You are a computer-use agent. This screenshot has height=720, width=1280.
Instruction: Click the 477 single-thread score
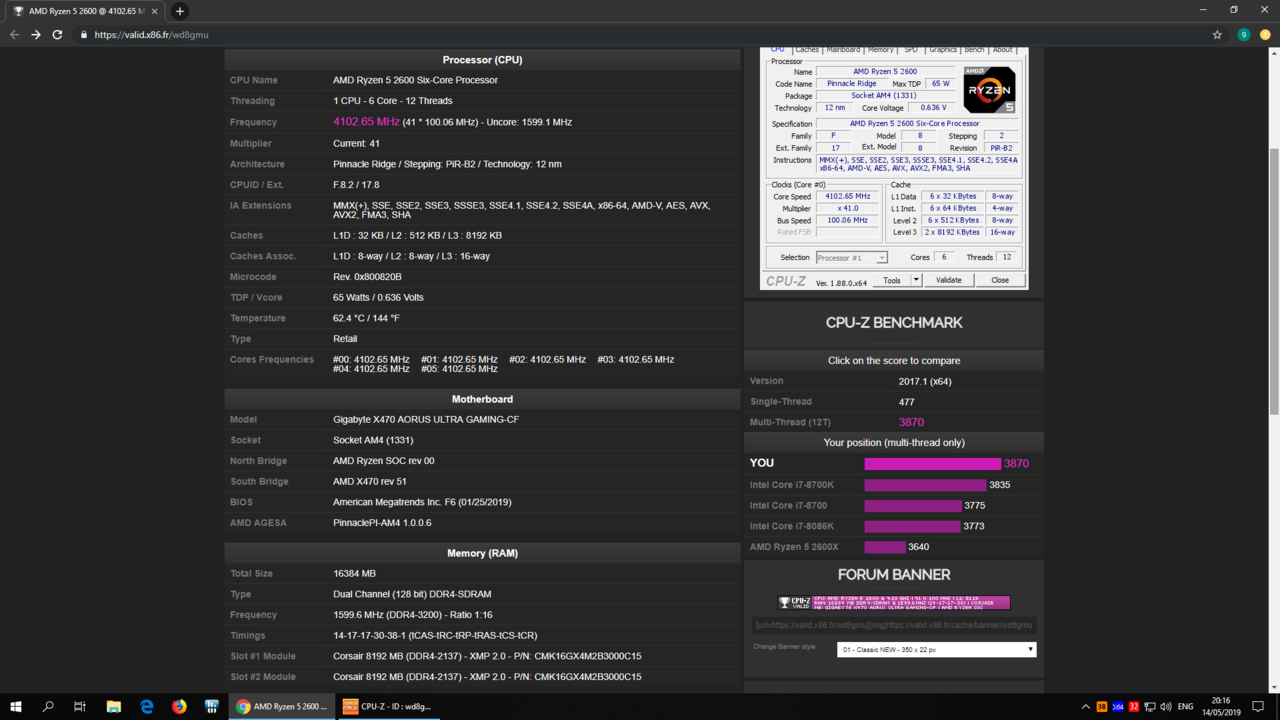(907, 402)
